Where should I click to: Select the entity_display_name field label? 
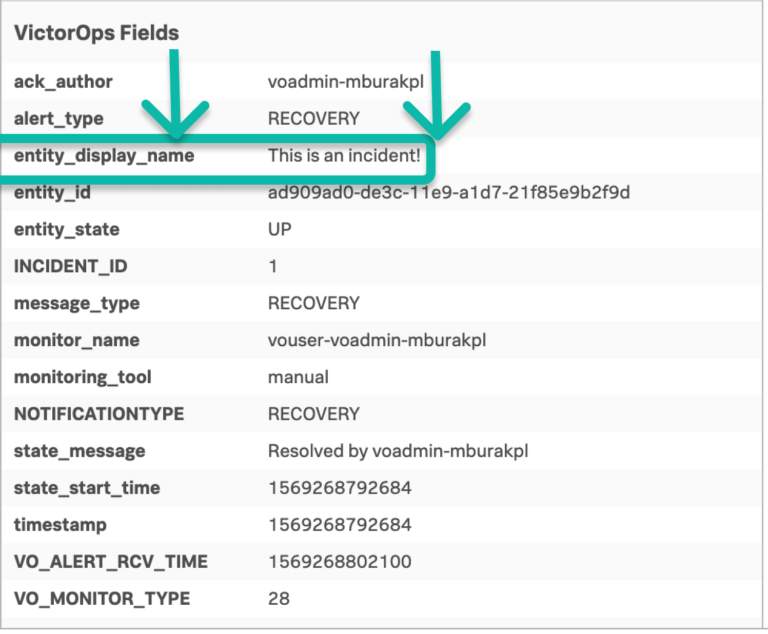[104, 156]
